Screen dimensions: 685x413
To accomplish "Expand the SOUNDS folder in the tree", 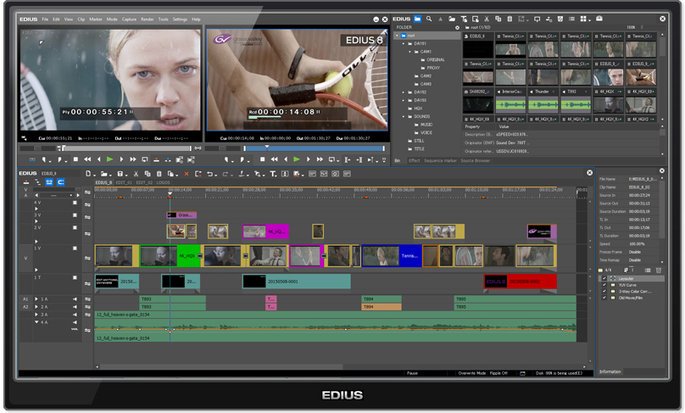I will [x=403, y=116].
